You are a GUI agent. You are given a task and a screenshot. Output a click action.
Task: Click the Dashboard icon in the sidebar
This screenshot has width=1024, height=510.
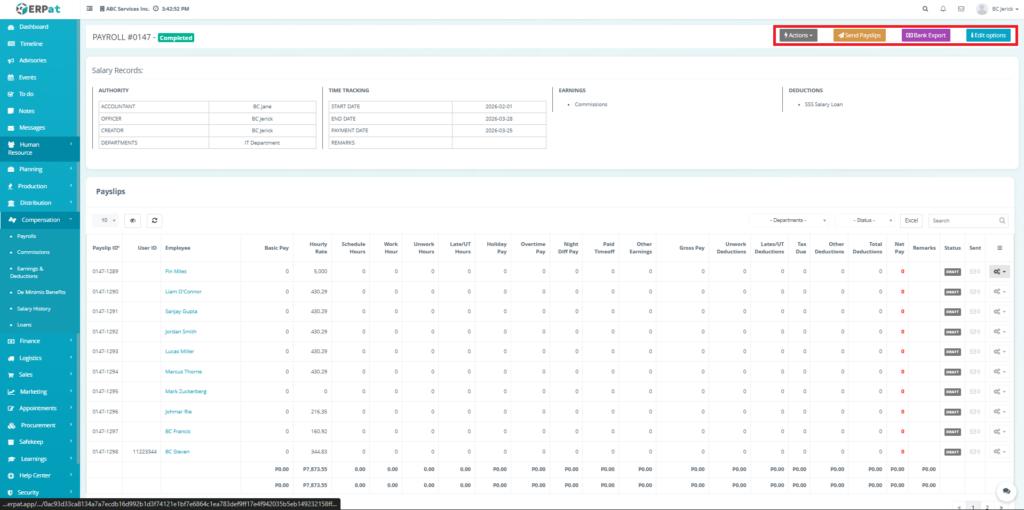(x=11, y=26)
